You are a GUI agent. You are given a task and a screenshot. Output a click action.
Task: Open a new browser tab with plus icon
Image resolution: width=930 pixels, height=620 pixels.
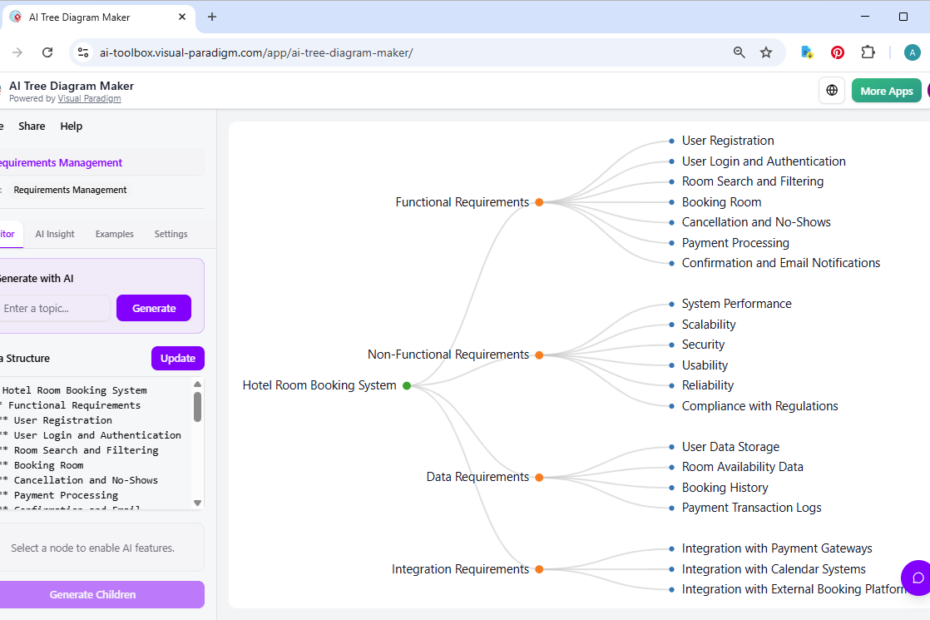212,17
